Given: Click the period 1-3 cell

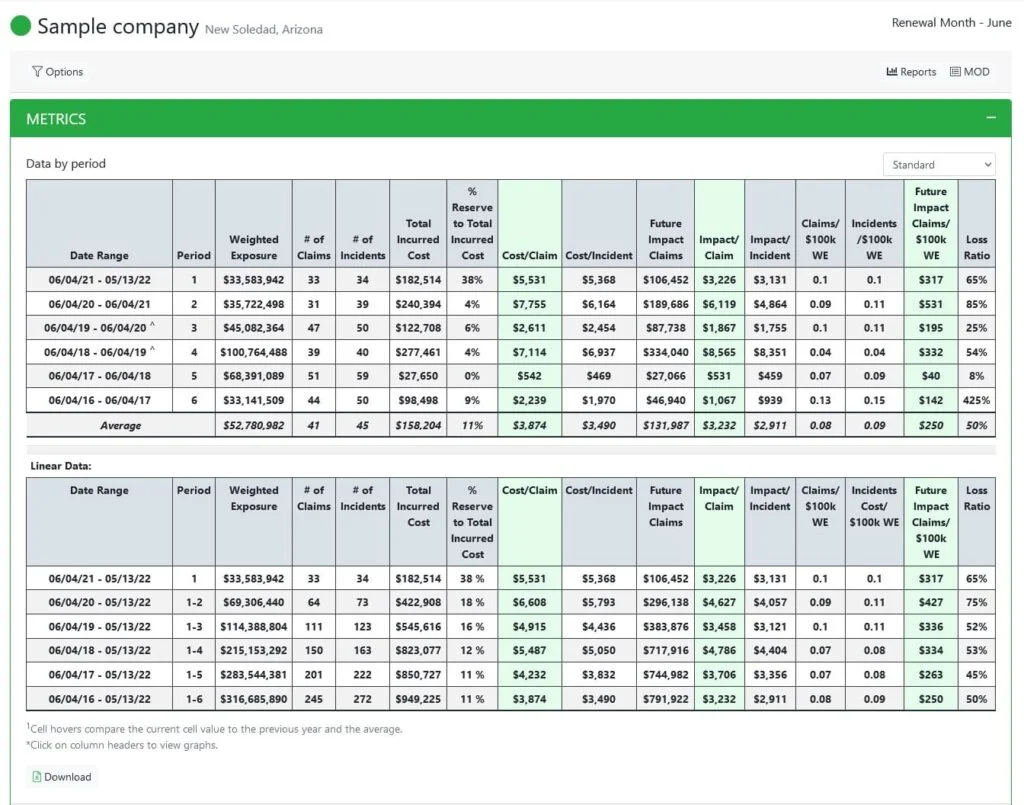Looking at the screenshot, I should pos(194,627).
